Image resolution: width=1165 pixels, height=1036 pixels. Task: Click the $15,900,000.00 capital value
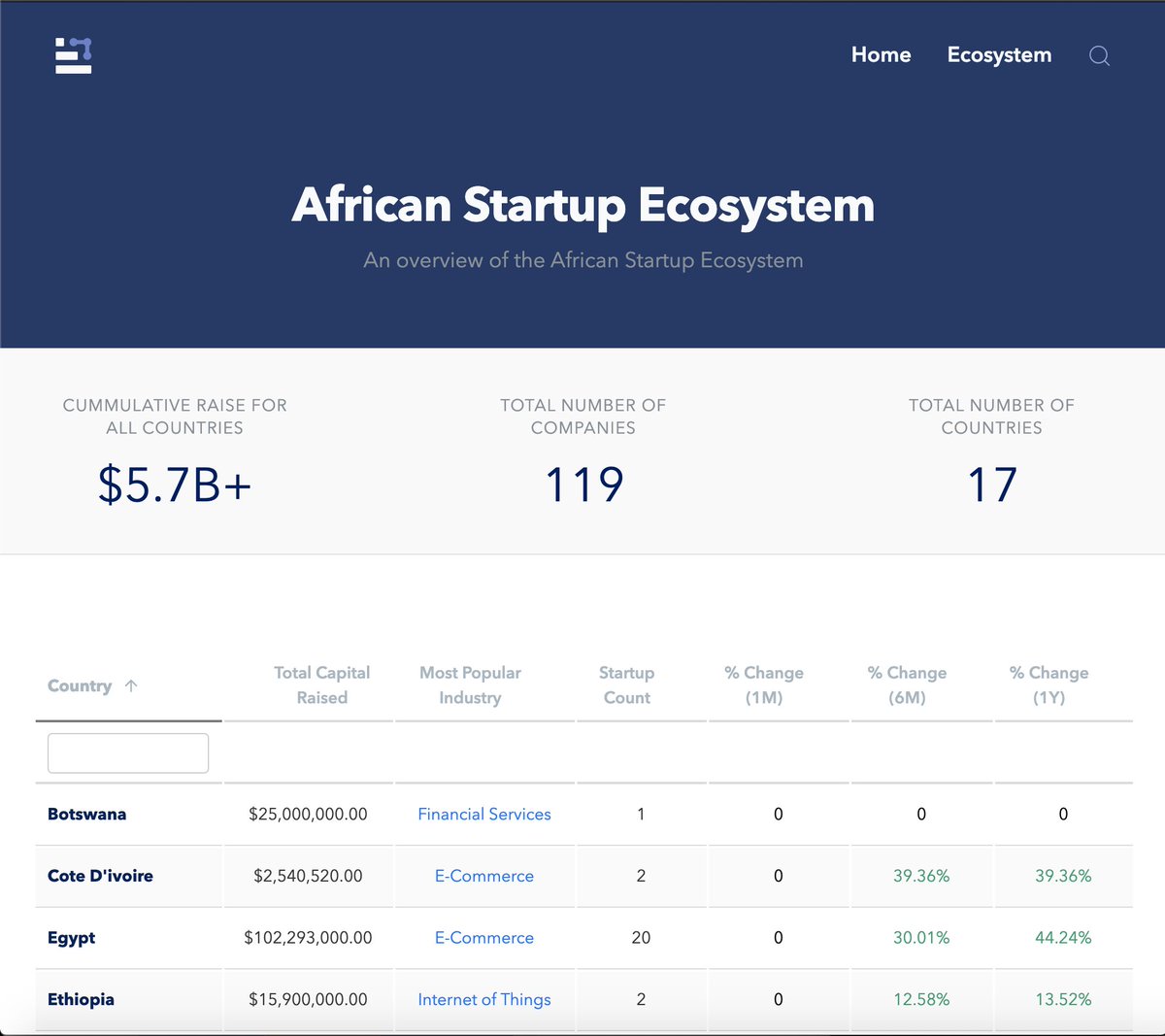[308, 999]
